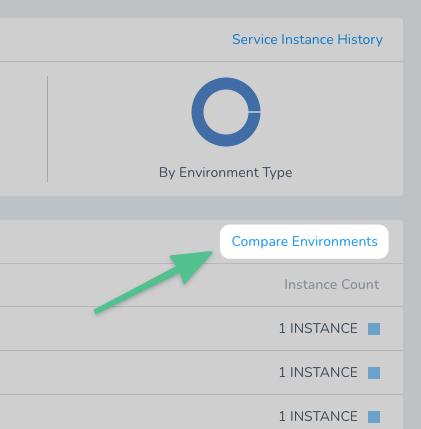The height and width of the screenshot is (429, 421).
Task: Click the blue square in first instance row
Action: point(374,329)
